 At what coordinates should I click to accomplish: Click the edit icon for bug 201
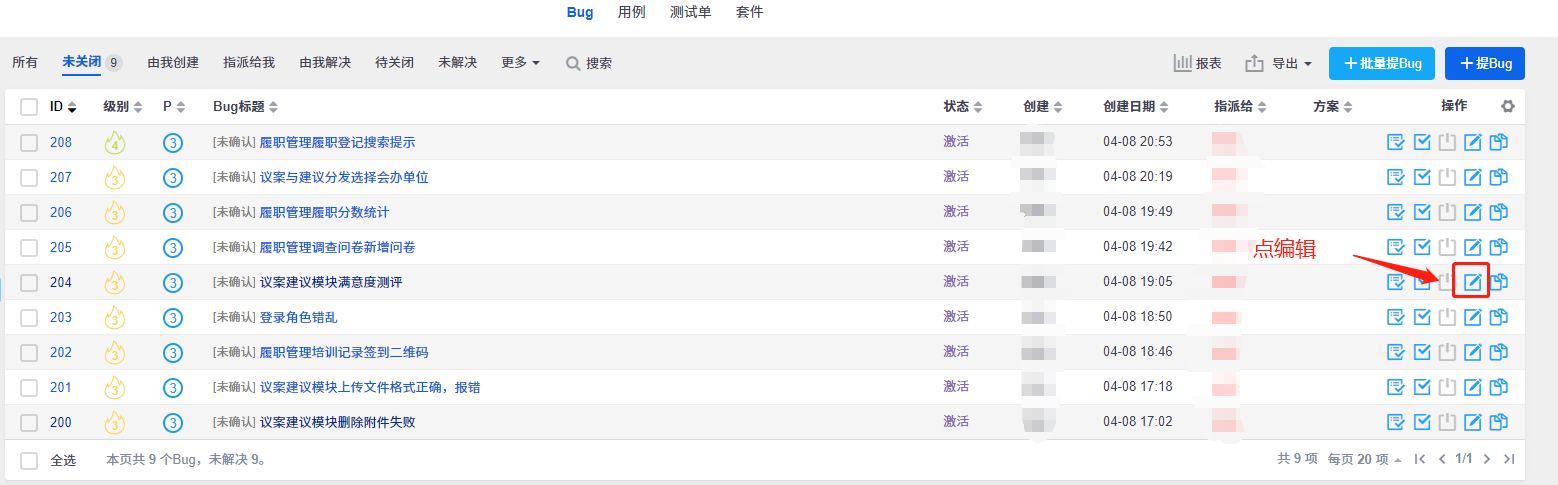coord(1472,387)
